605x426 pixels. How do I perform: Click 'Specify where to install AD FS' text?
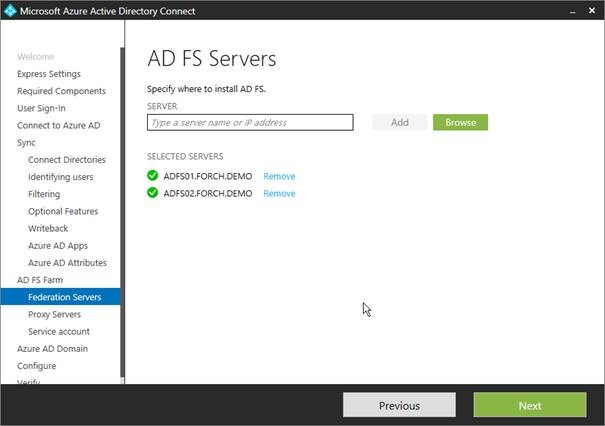(x=206, y=89)
